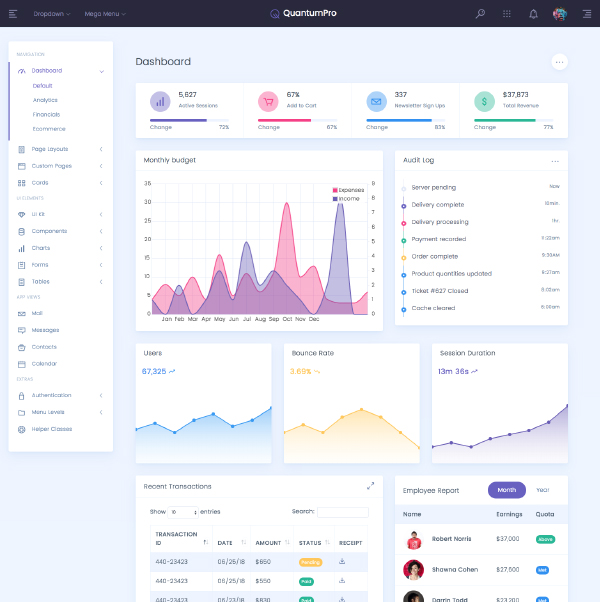600x602 pixels.
Task: Click the Cards grid icon
Action: coord(21,183)
